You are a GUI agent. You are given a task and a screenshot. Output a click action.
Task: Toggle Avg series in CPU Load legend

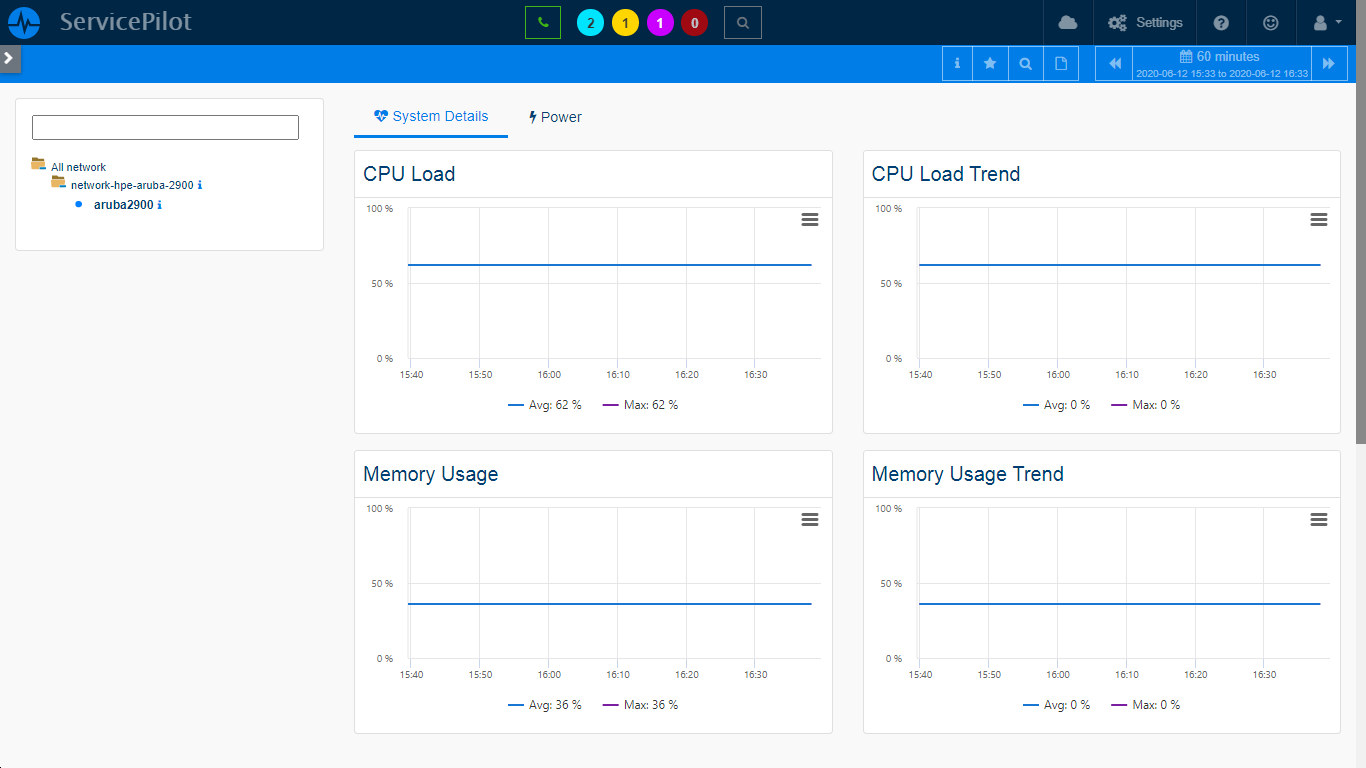(545, 405)
